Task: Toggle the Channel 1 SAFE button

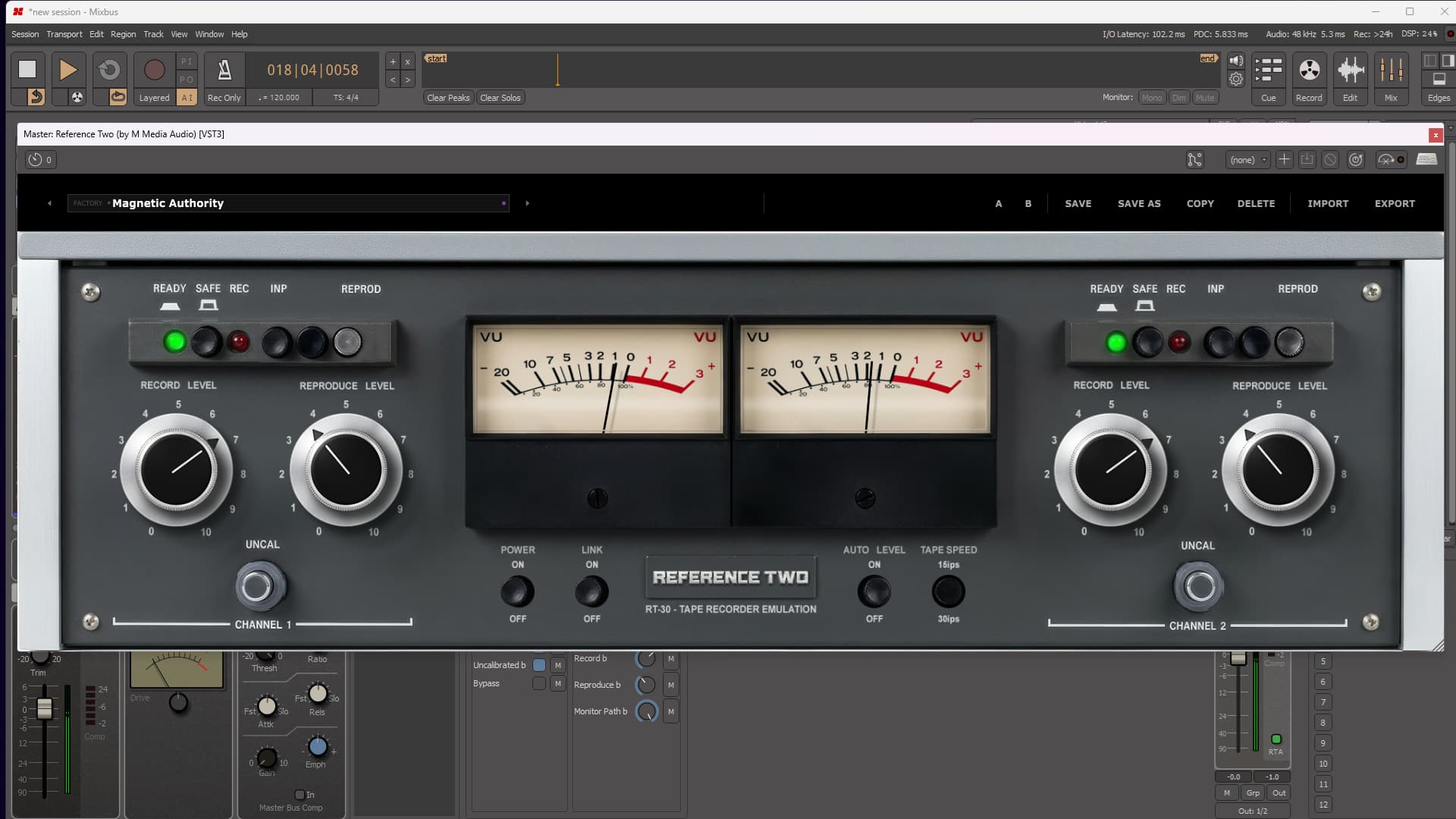Action: [x=206, y=341]
